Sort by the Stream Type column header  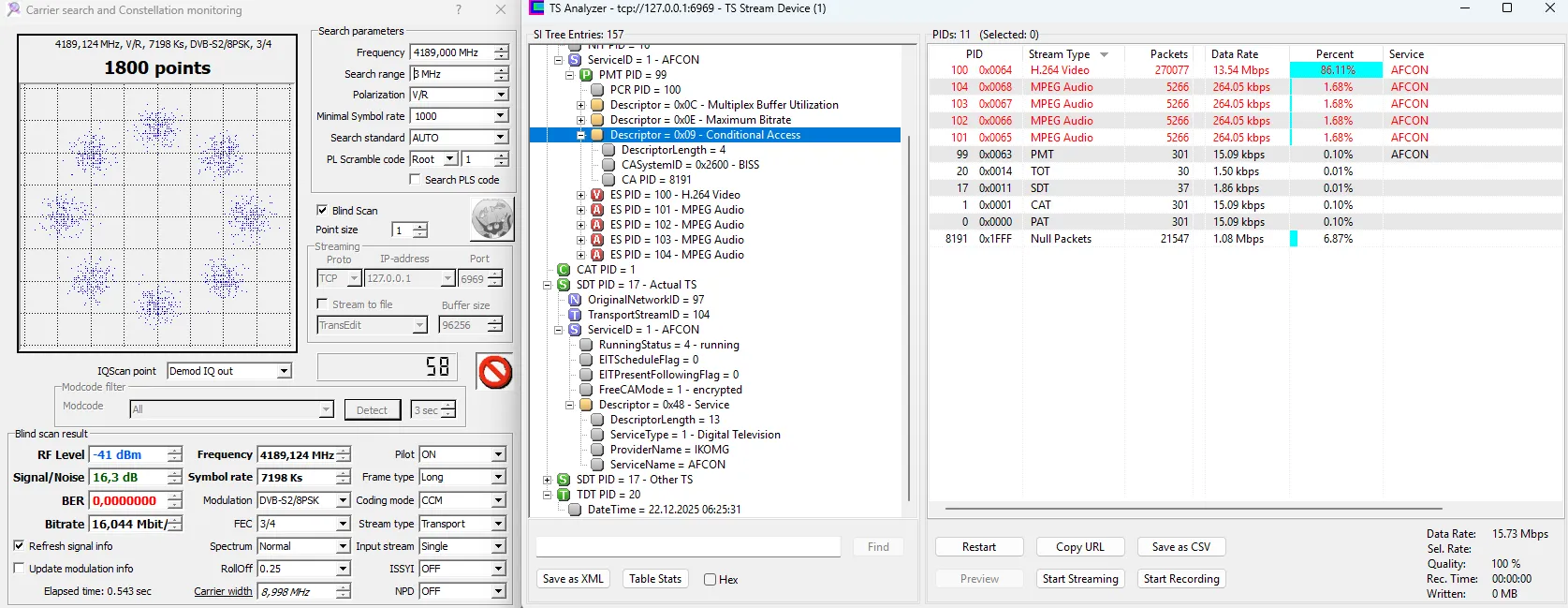pos(1059,54)
